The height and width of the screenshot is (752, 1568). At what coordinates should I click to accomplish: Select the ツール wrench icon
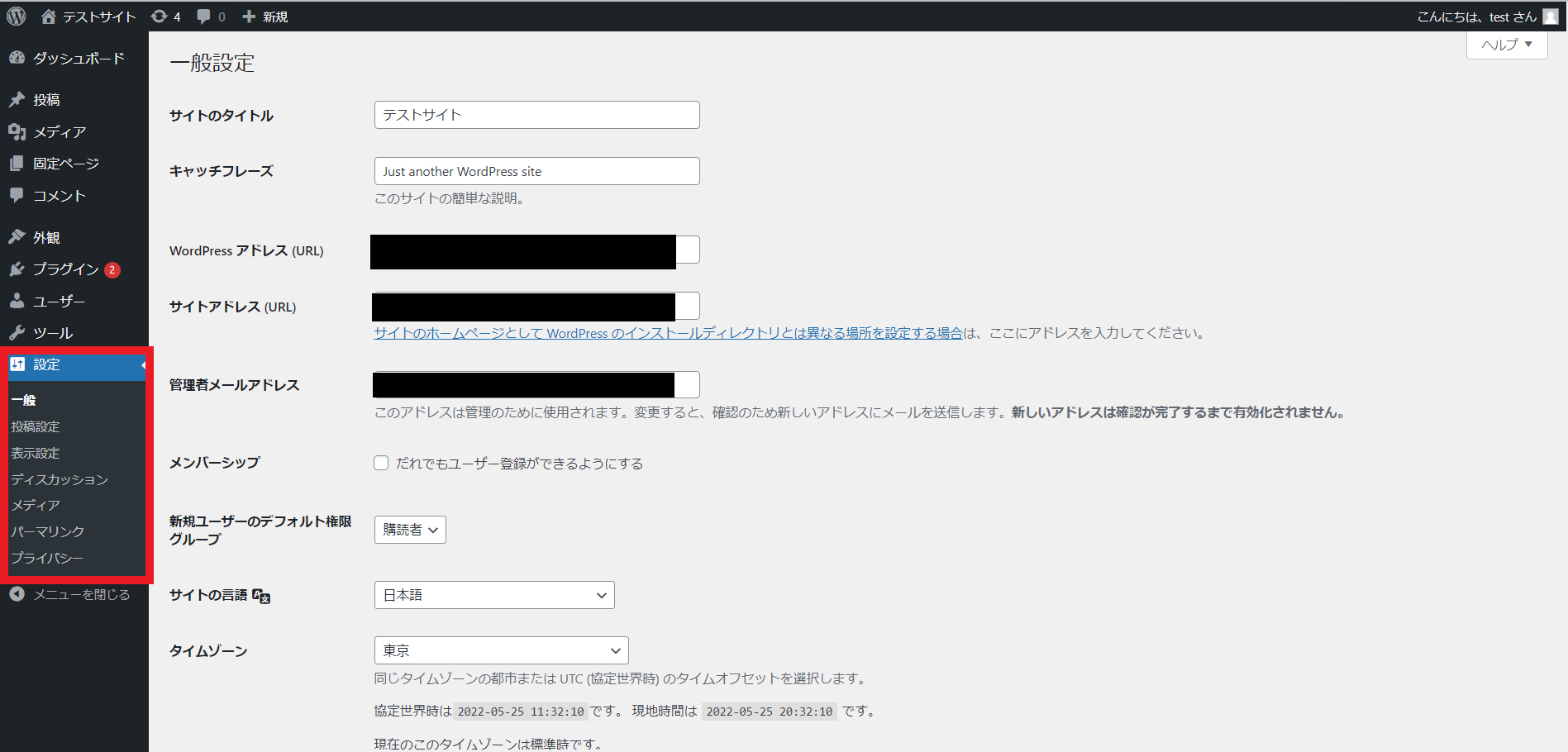click(17, 333)
